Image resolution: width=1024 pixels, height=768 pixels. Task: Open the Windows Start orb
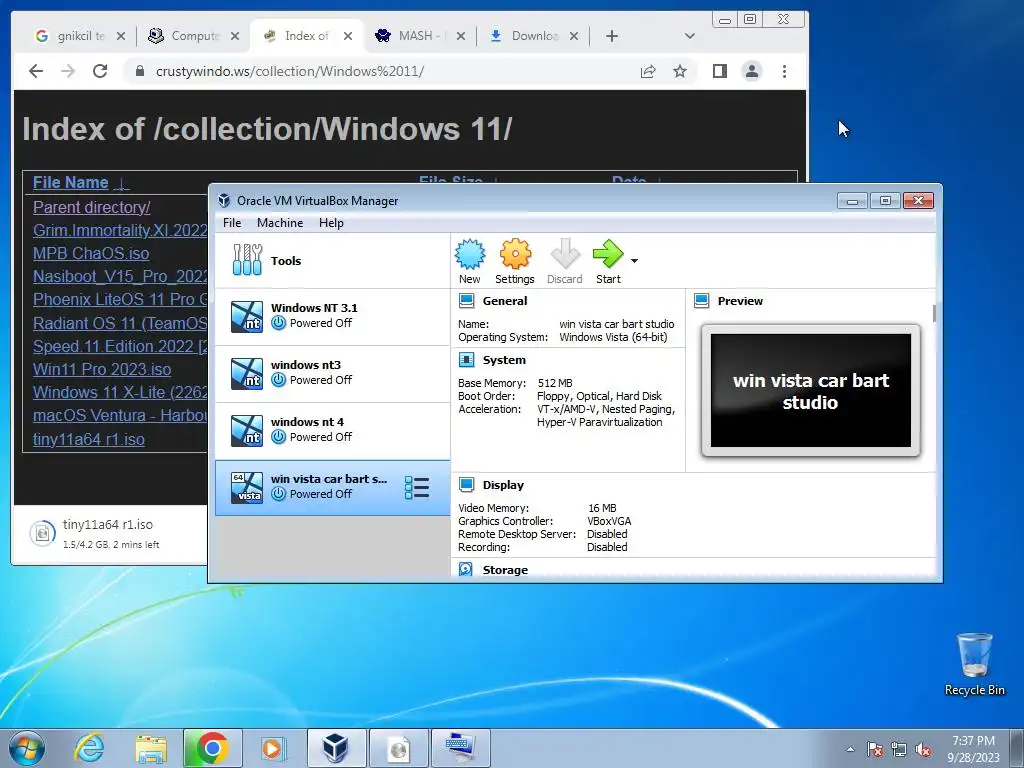pyautogui.click(x=27, y=748)
